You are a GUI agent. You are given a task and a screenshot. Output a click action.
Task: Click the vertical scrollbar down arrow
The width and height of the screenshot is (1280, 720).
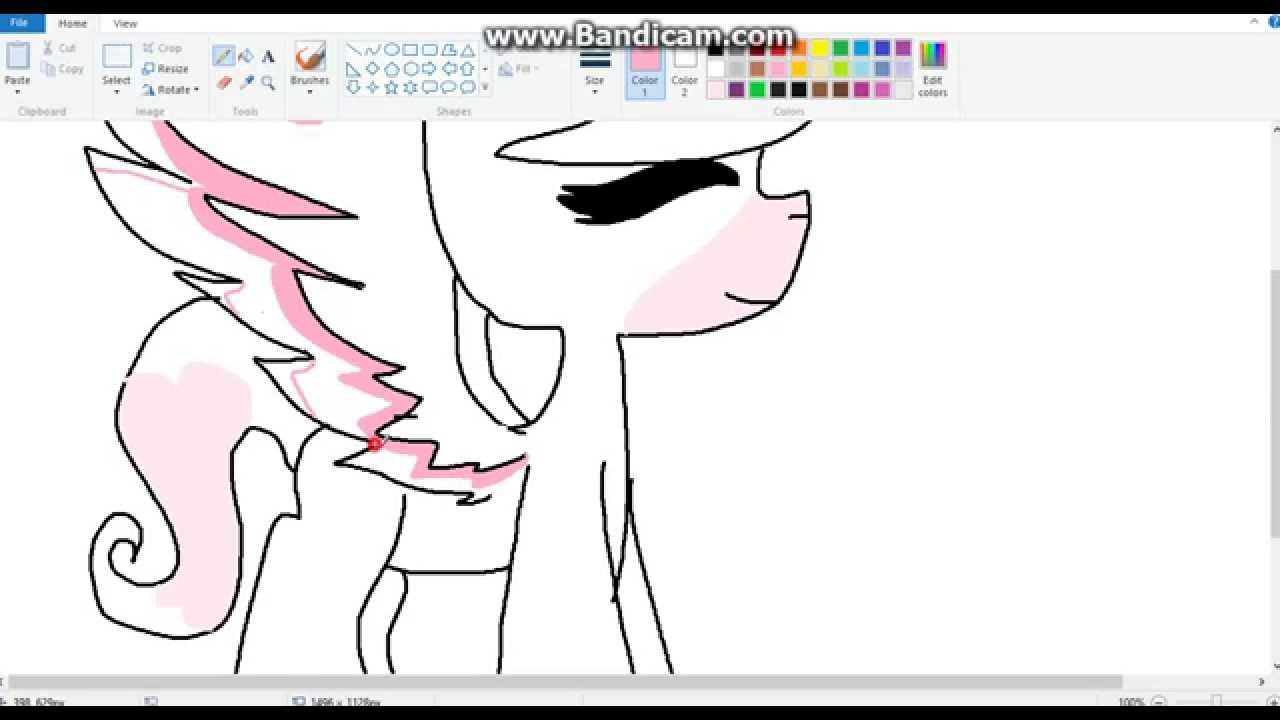[x=1275, y=666]
